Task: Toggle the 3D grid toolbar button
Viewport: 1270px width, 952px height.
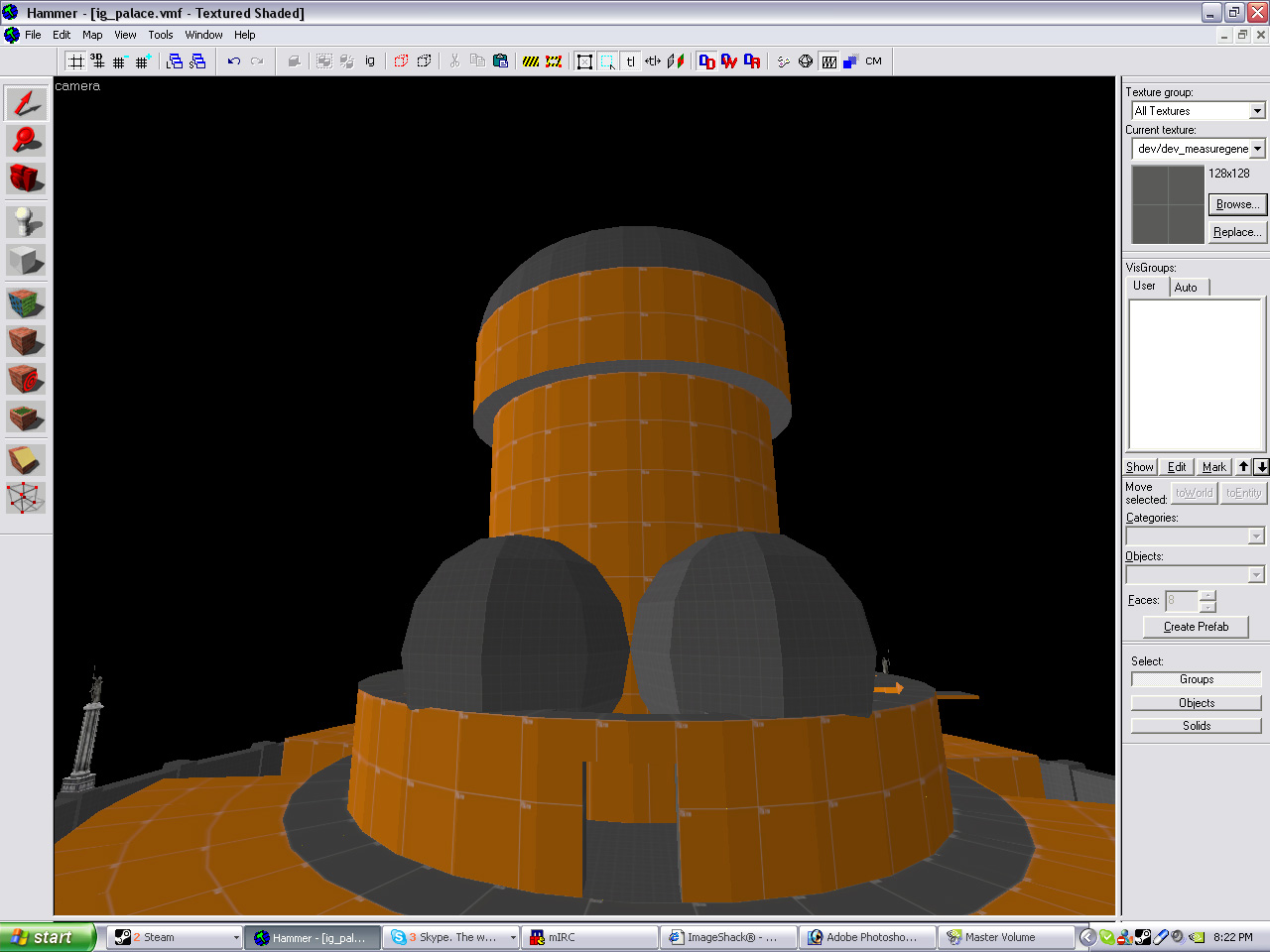Action: (97, 61)
